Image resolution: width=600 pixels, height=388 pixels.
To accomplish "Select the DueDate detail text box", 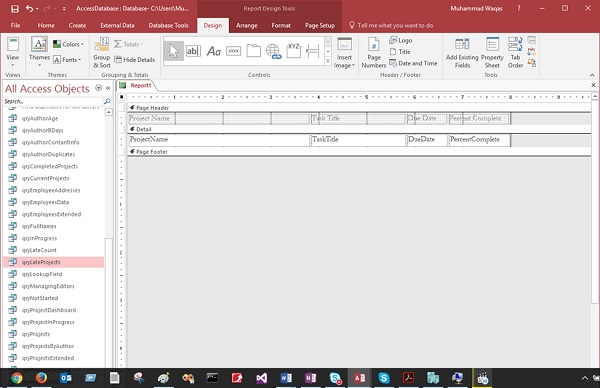I will [x=427, y=140].
